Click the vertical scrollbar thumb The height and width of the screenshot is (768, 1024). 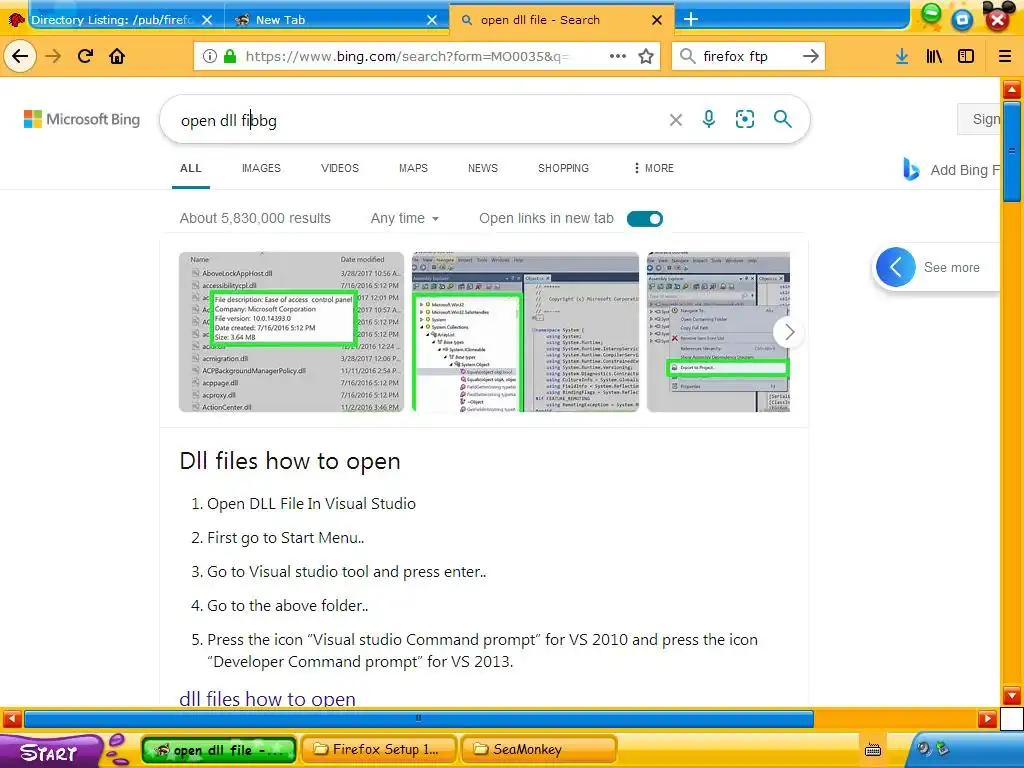(x=1012, y=151)
